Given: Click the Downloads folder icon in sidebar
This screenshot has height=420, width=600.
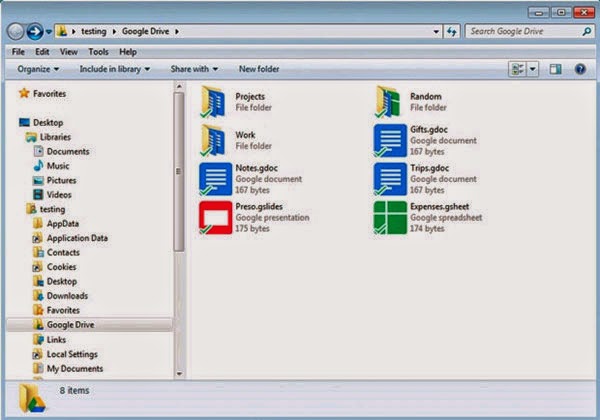Looking at the screenshot, I should [x=38, y=295].
